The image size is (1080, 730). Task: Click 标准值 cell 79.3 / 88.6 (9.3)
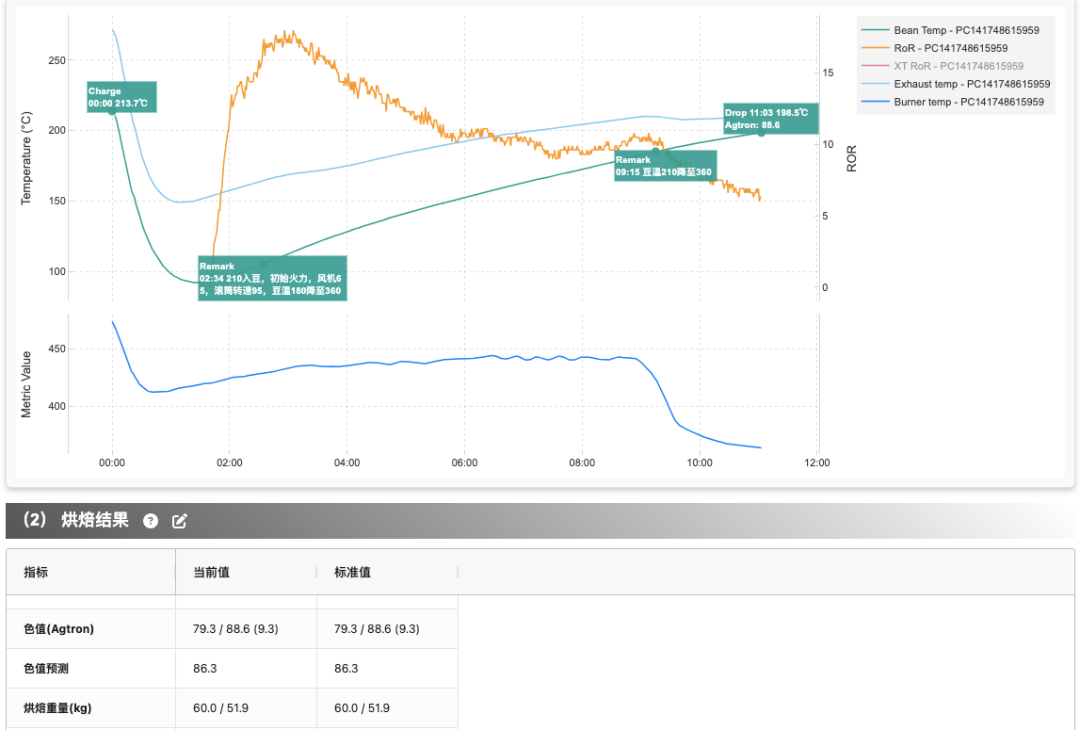pyautogui.click(x=387, y=629)
